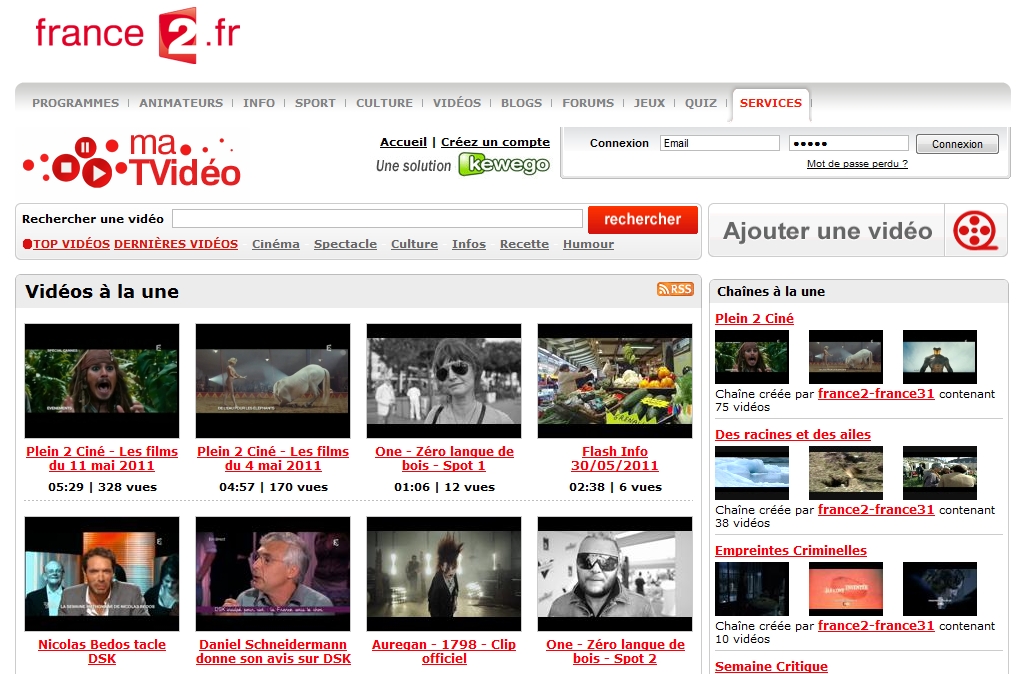Open the Culture category link under search
1028x674 pixels.
coord(414,244)
